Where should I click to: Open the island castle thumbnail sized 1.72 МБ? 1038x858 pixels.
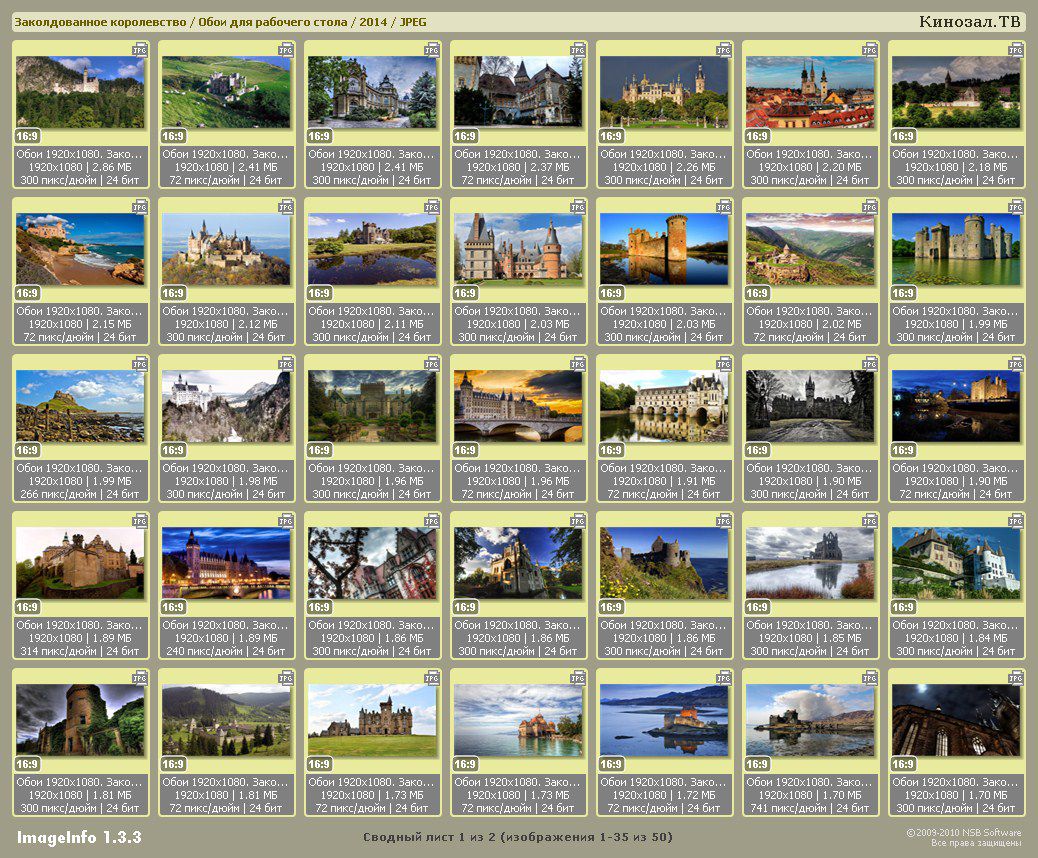pyautogui.click(x=664, y=720)
